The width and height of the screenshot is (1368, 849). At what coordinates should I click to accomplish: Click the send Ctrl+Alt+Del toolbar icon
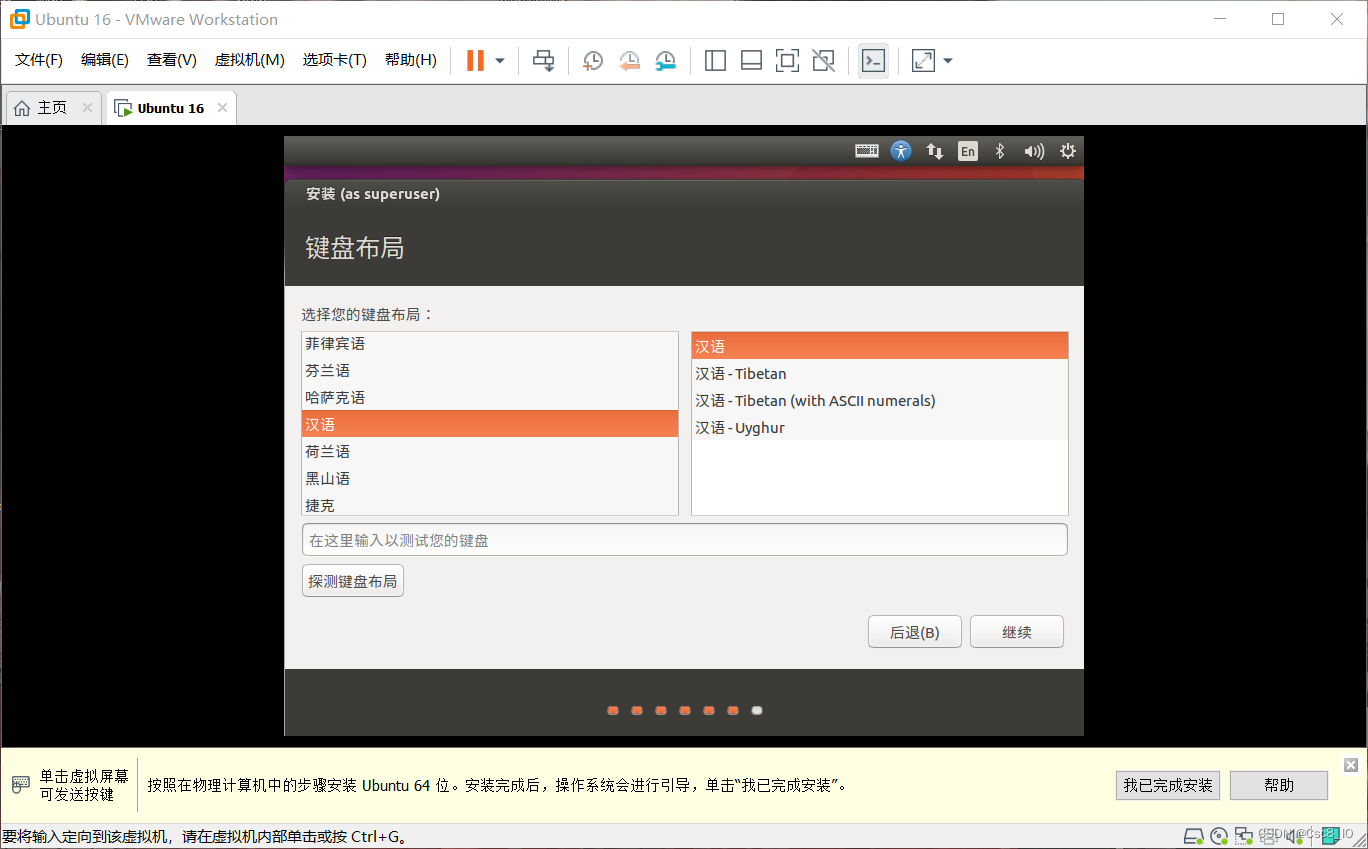click(x=543, y=61)
